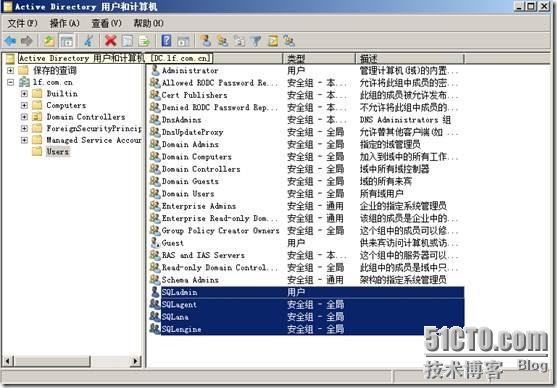Expand the Domain Controllers tree node
Viewport: 557px width, 388px height.
pyautogui.click(x=24, y=117)
